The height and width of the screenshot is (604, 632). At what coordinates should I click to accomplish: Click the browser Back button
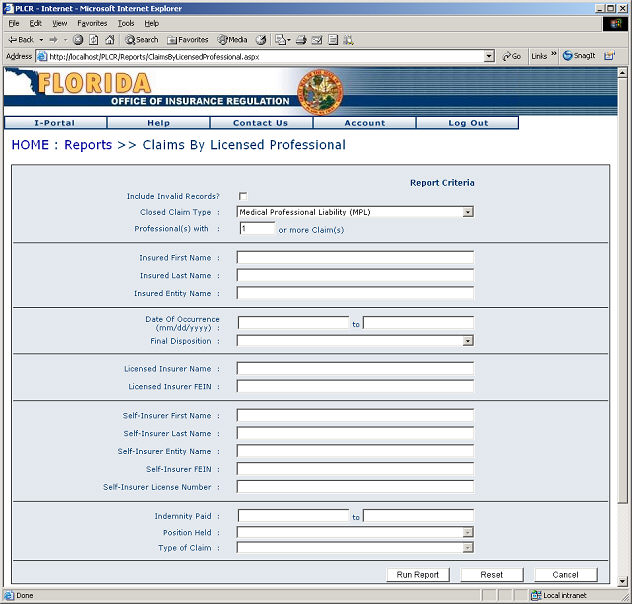(x=20, y=40)
